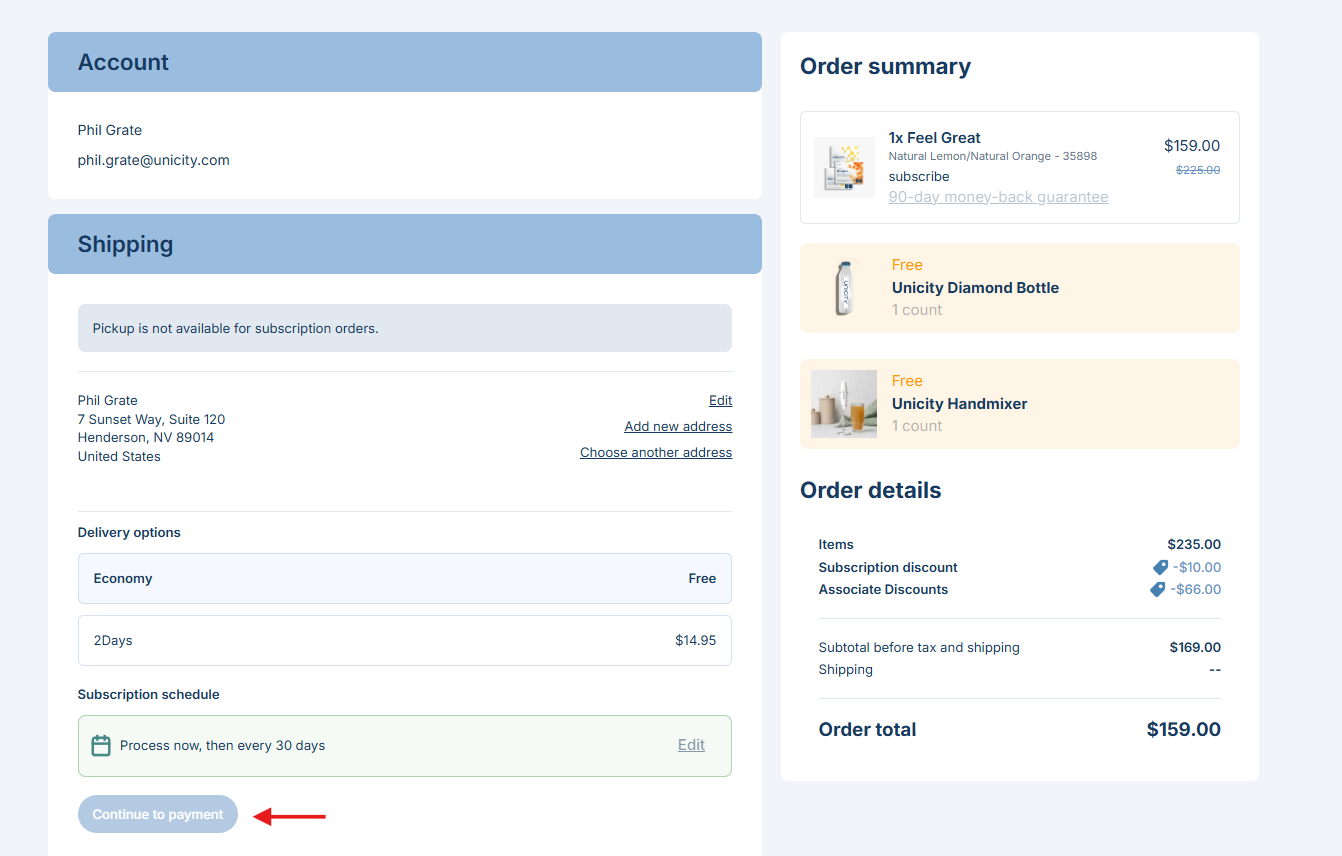This screenshot has width=1342, height=856.
Task: Edit the shipping address
Action: 720,401
